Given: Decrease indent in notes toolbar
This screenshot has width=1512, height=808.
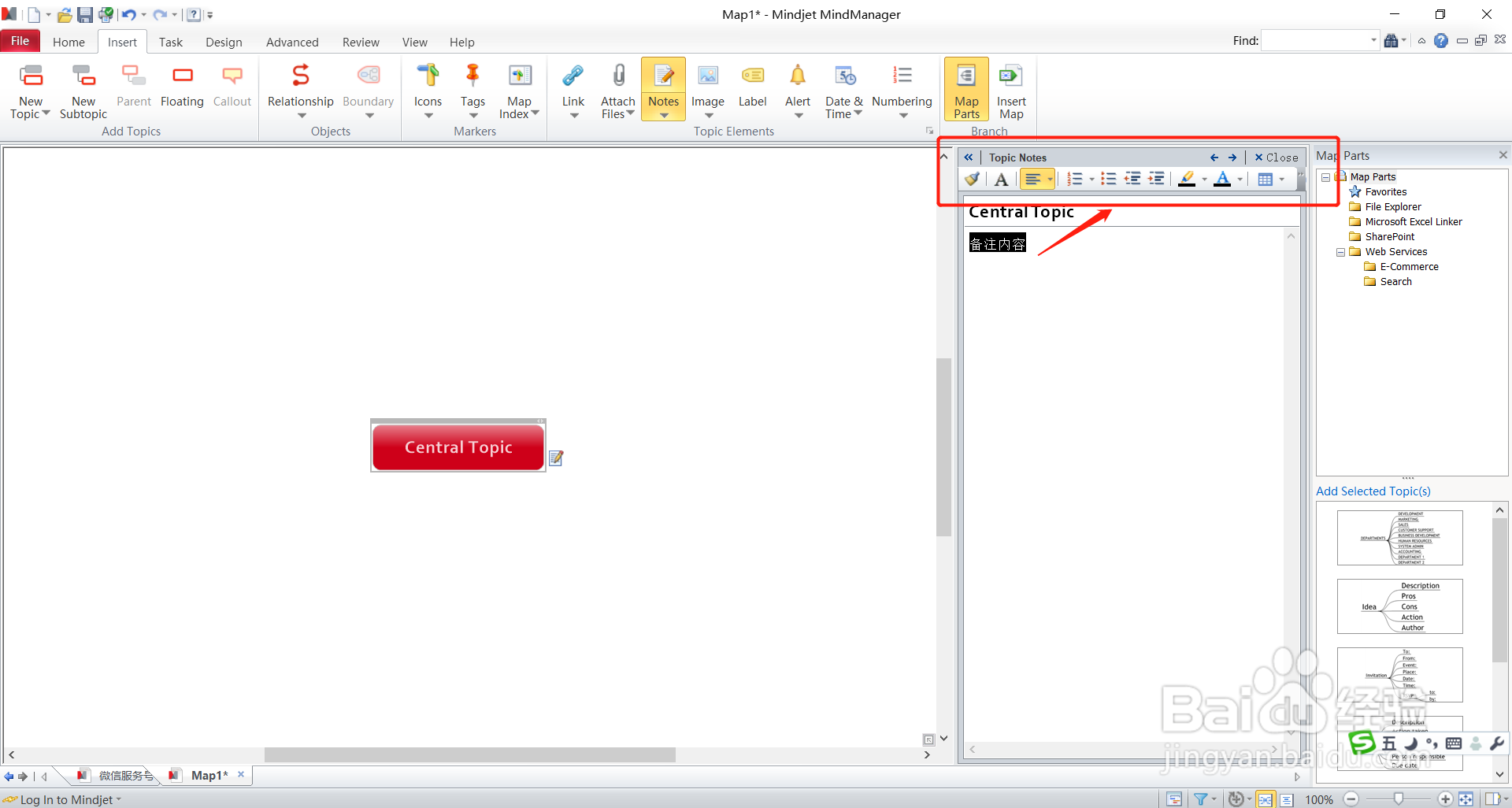Looking at the screenshot, I should [1132, 180].
